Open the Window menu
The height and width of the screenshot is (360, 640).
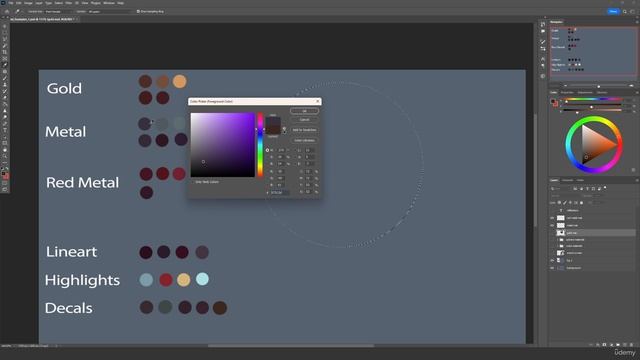(x=109, y=3)
